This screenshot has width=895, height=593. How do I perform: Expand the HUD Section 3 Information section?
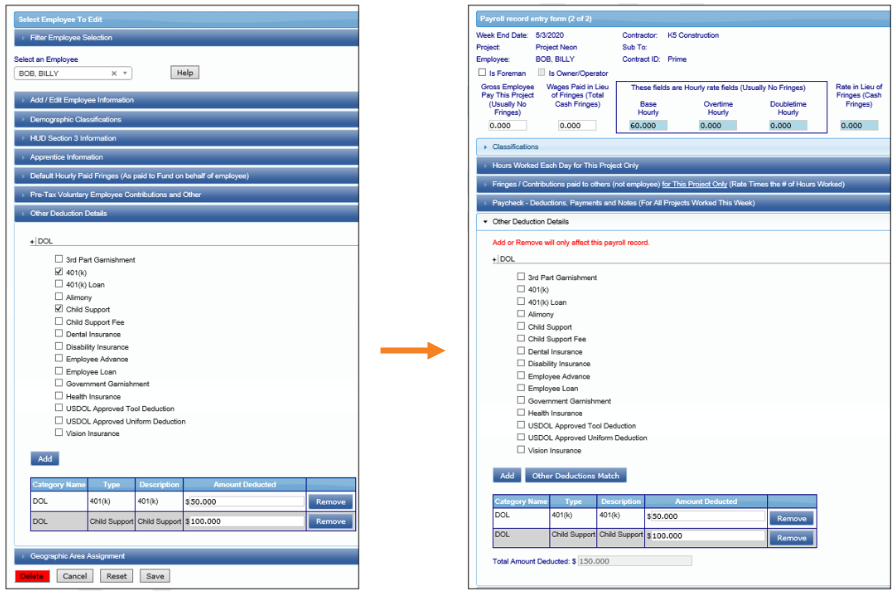pyautogui.click(x=186, y=138)
